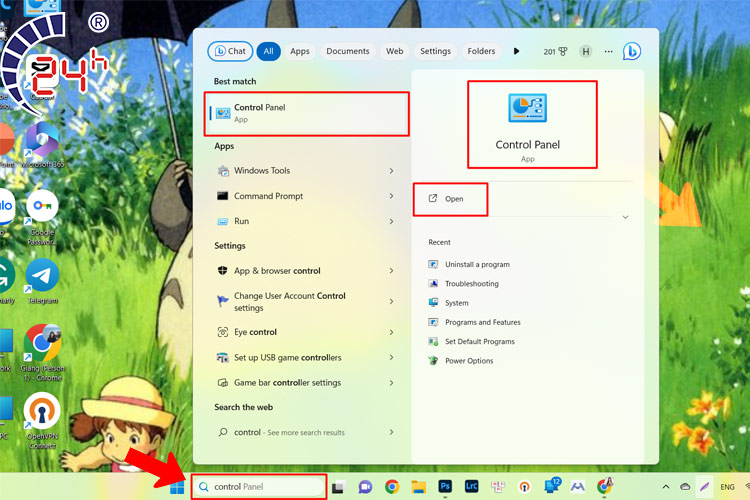The image size is (750, 500).
Task: Expand Change User Account Control chevron
Action: pos(391,301)
